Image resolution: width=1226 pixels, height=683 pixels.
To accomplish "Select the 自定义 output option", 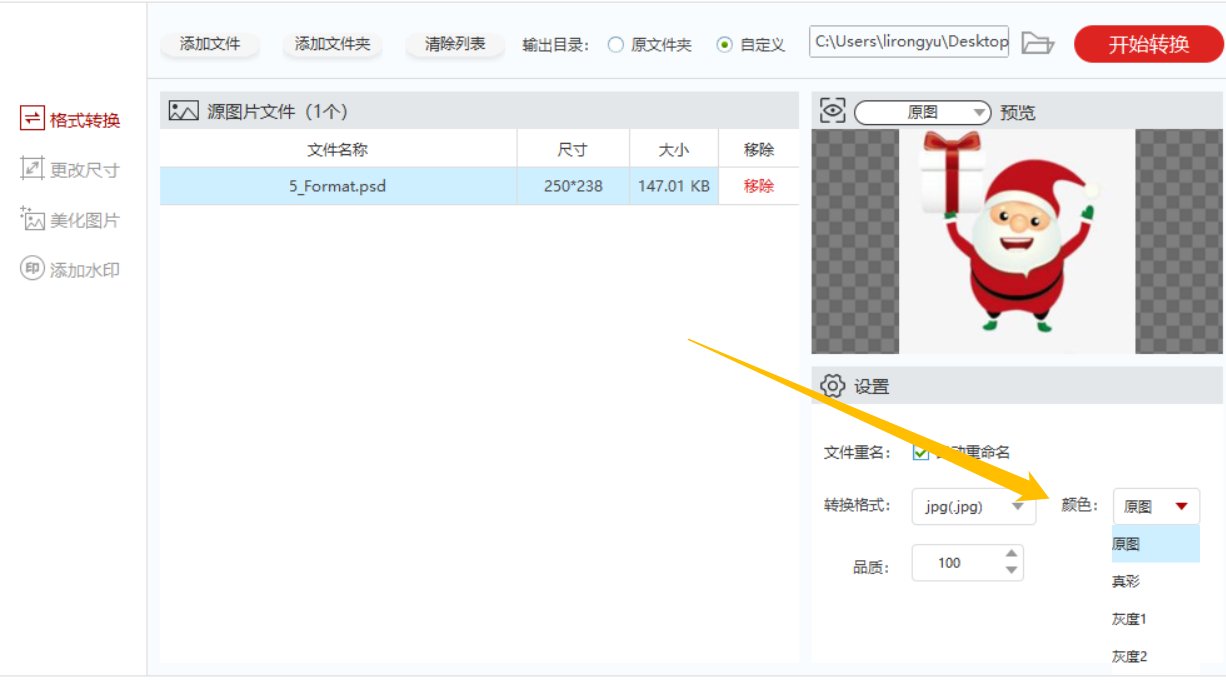I will click(723, 43).
